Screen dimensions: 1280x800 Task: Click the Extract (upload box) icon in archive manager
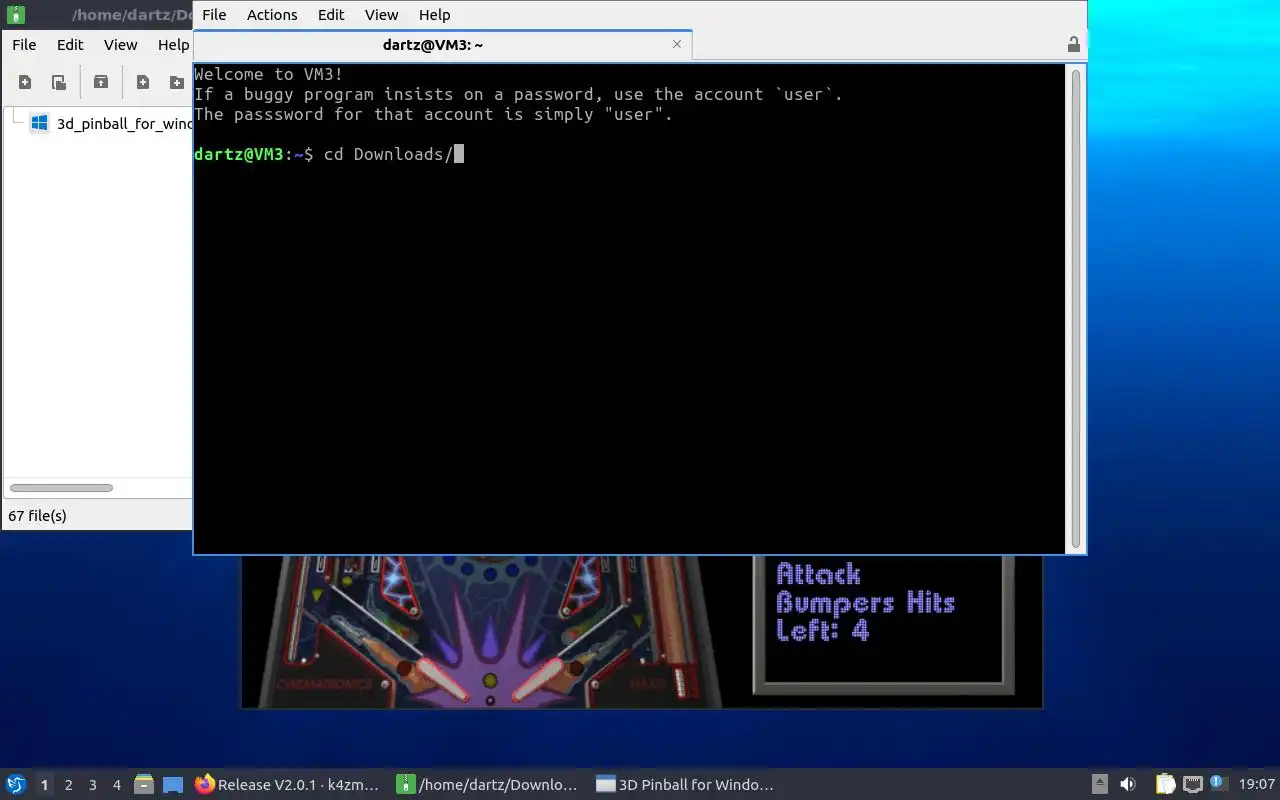click(101, 82)
